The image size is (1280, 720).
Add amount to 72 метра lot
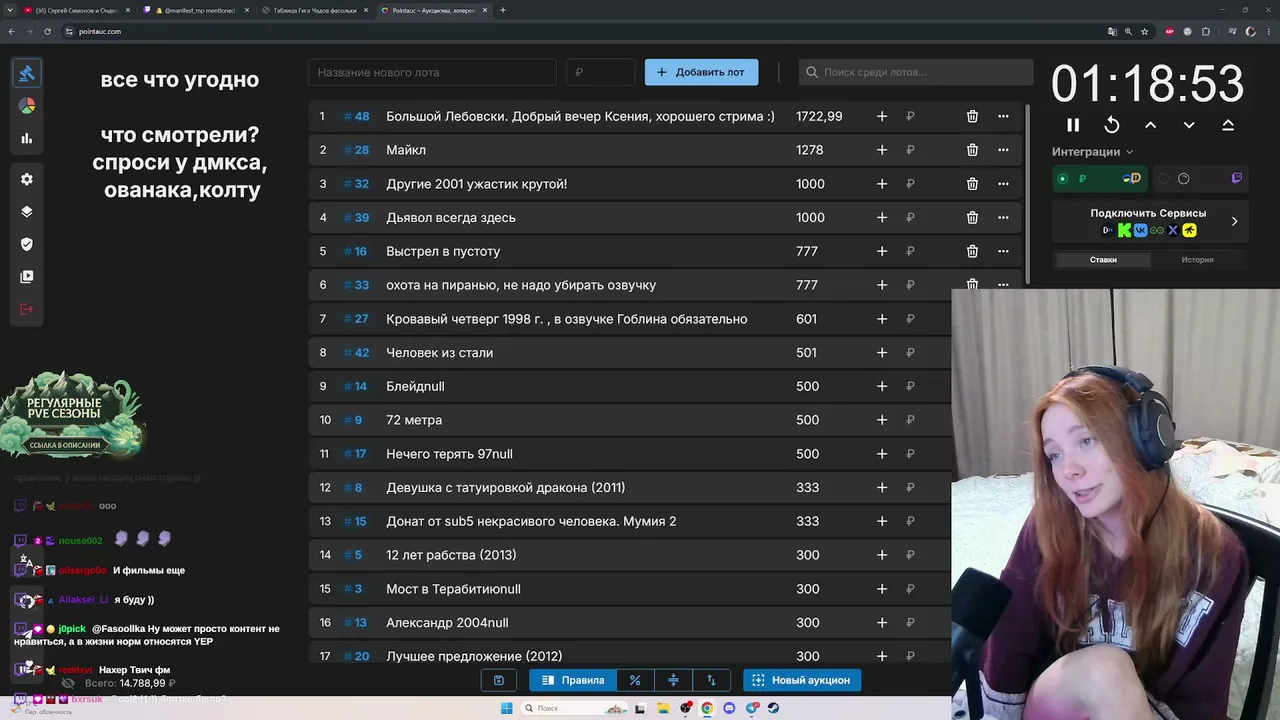tap(882, 420)
